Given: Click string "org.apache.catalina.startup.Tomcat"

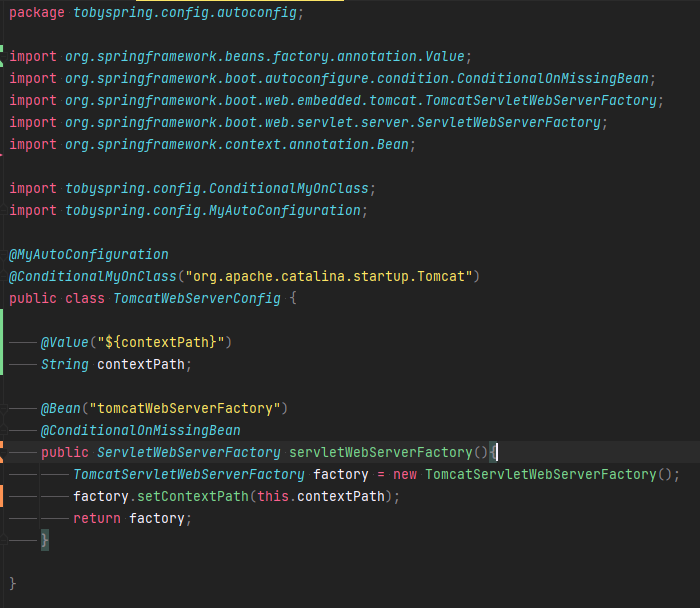Looking at the screenshot, I should coord(329,276).
